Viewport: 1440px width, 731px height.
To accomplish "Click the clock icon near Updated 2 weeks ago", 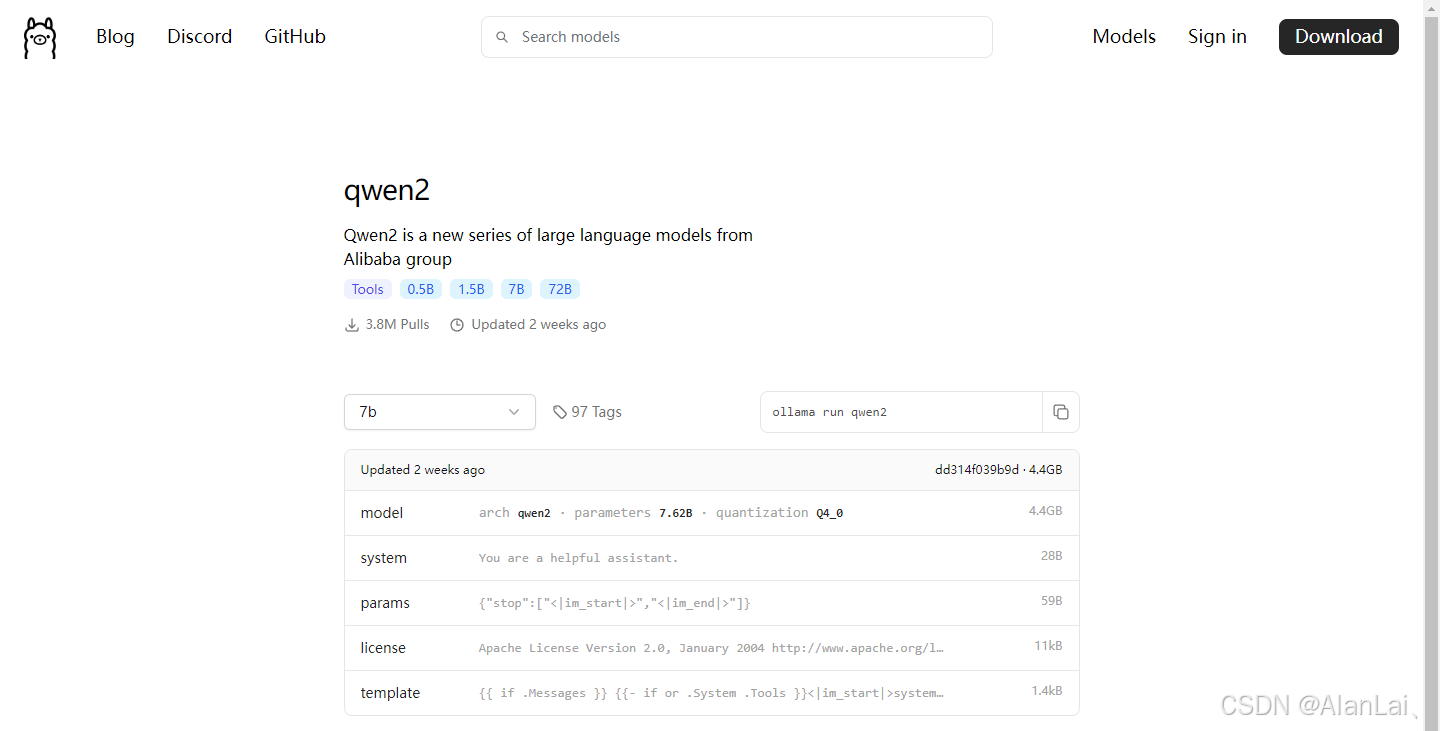I will [x=458, y=324].
